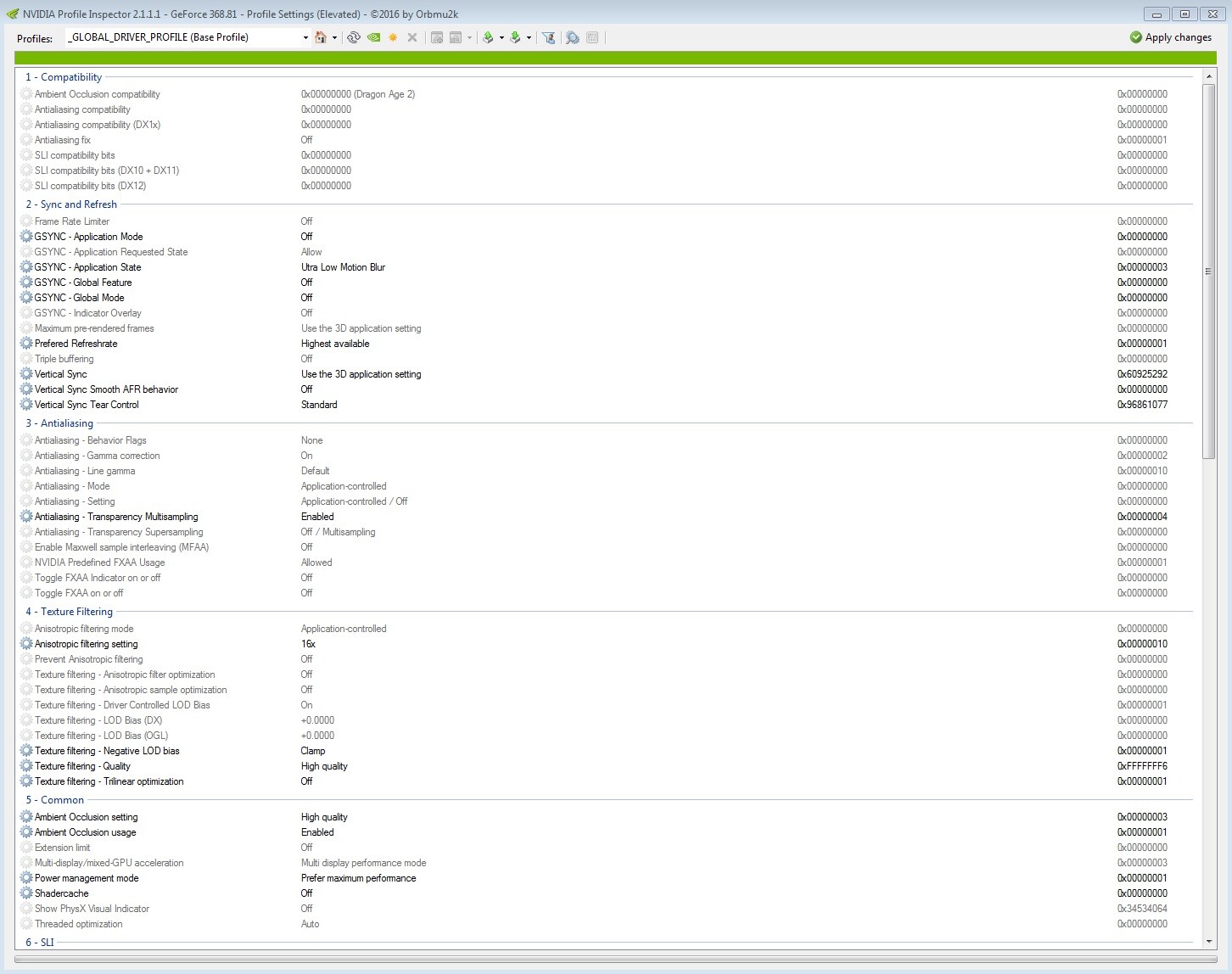The image size is (1232, 974).
Task: Select Show PhysX Visual Indicator row
Action: pyautogui.click(x=605, y=909)
